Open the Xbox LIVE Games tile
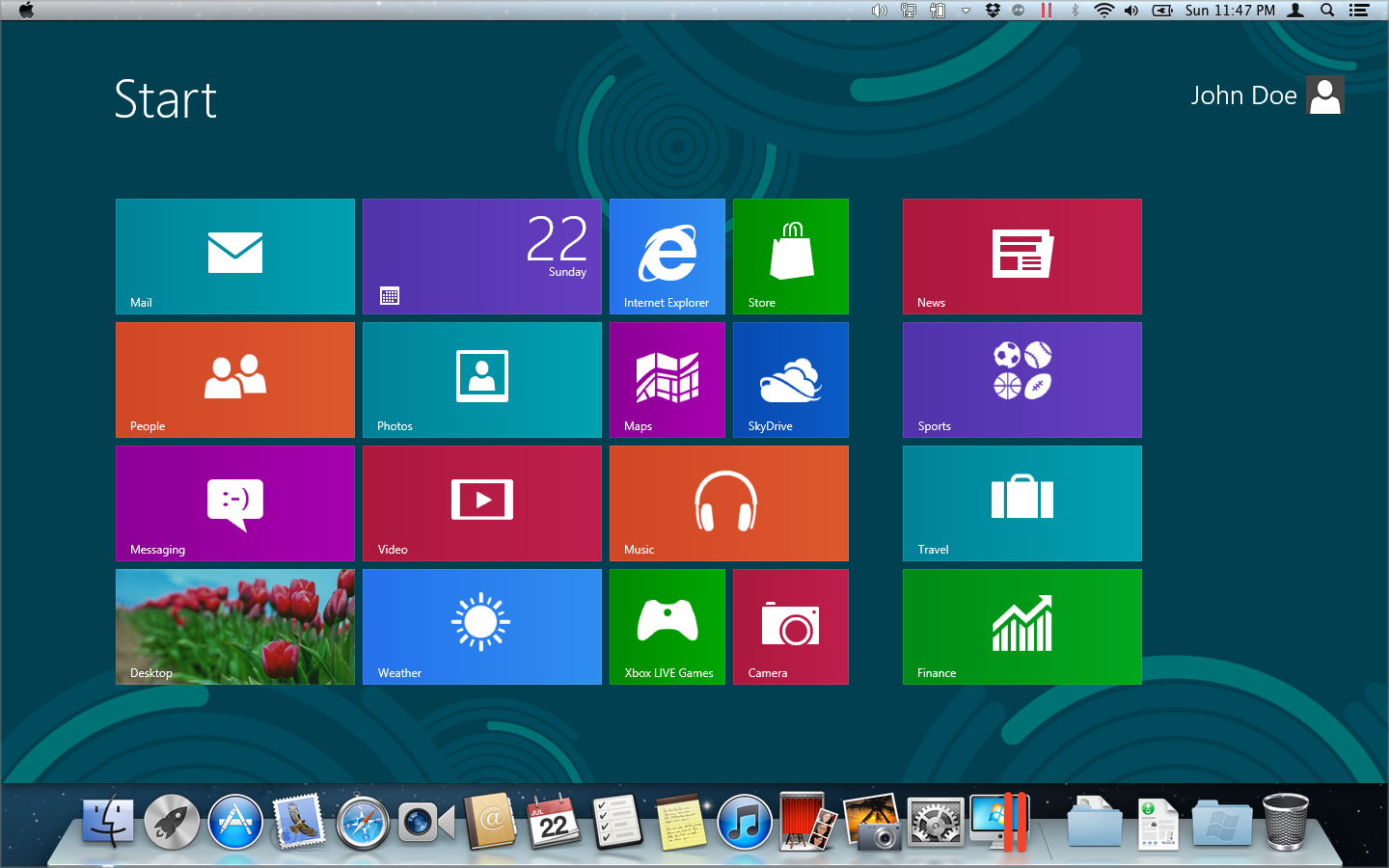The image size is (1389, 868). click(x=667, y=627)
